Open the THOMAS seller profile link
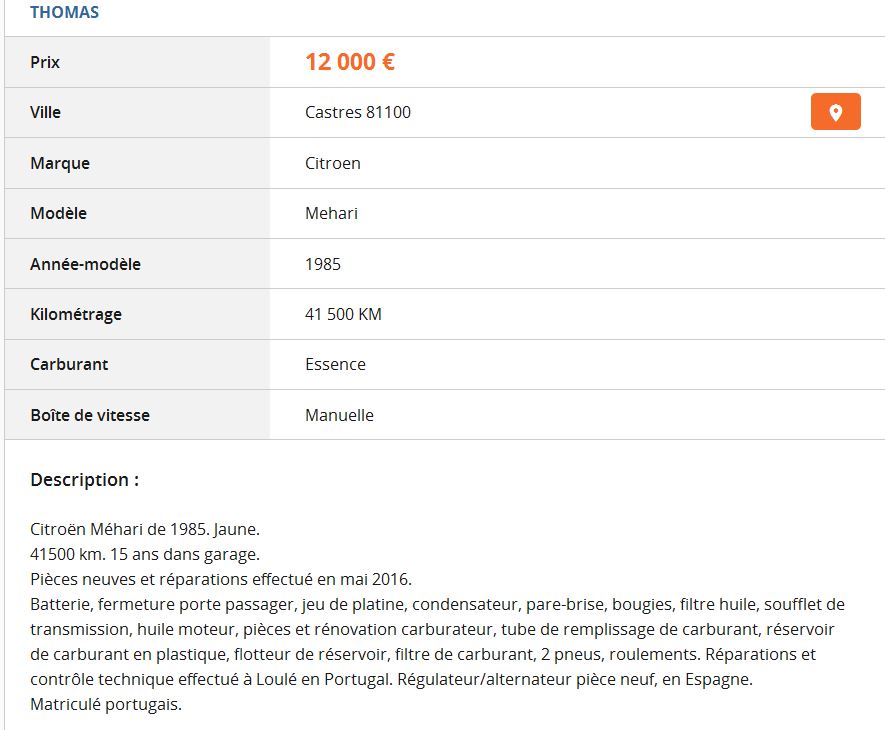885x730 pixels. point(64,12)
